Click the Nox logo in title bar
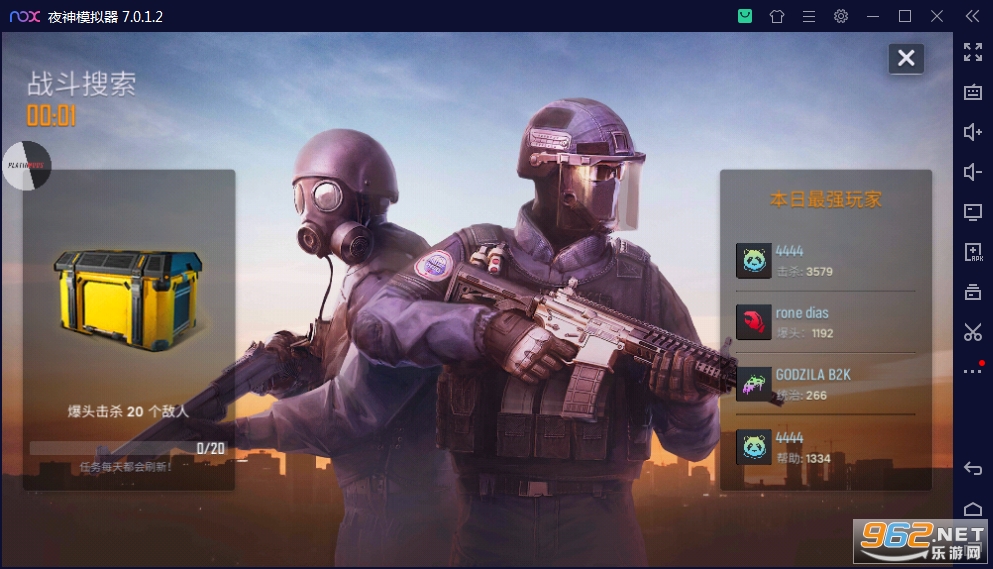Image resolution: width=993 pixels, height=569 pixels. 25,16
